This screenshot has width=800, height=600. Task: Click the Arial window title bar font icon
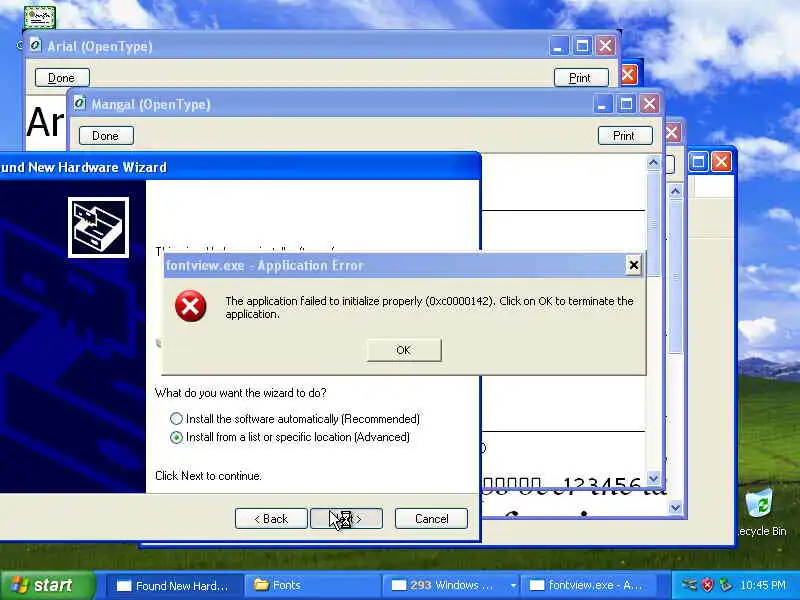click(x=35, y=45)
